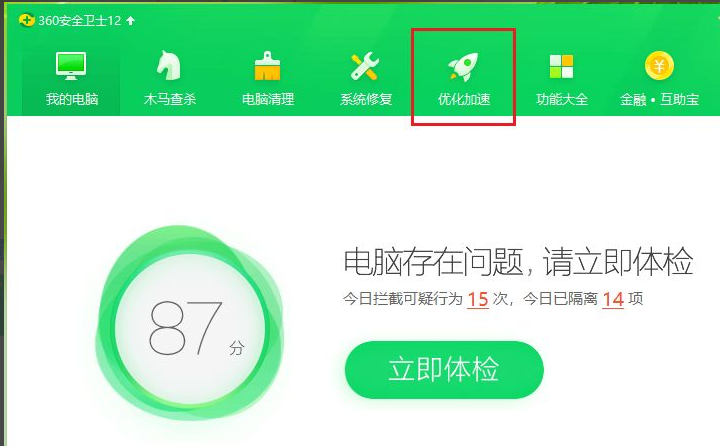Switch to the 电脑清理 tab label
The image size is (720, 446).
(268, 99)
